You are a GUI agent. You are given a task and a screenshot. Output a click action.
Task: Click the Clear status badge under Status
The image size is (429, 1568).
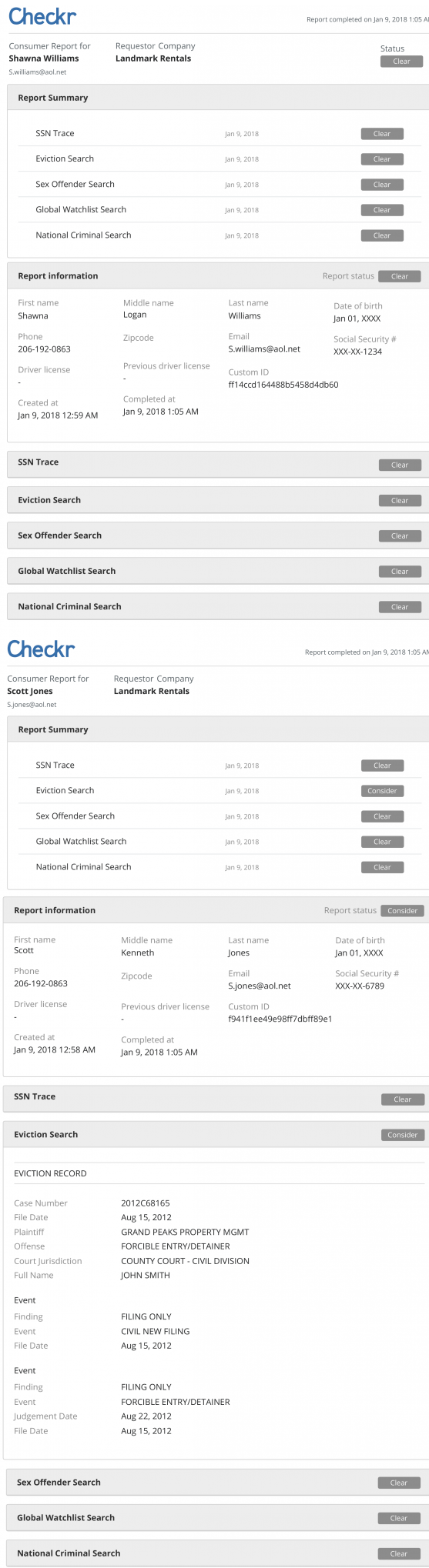tap(401, 62)
